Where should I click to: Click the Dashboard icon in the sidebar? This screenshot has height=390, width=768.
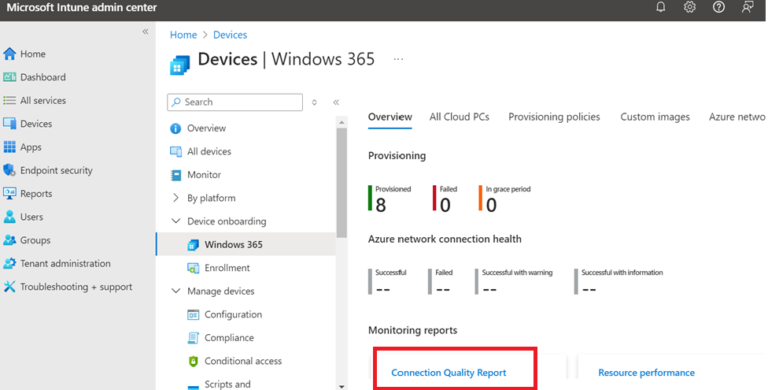pos(9,77)
